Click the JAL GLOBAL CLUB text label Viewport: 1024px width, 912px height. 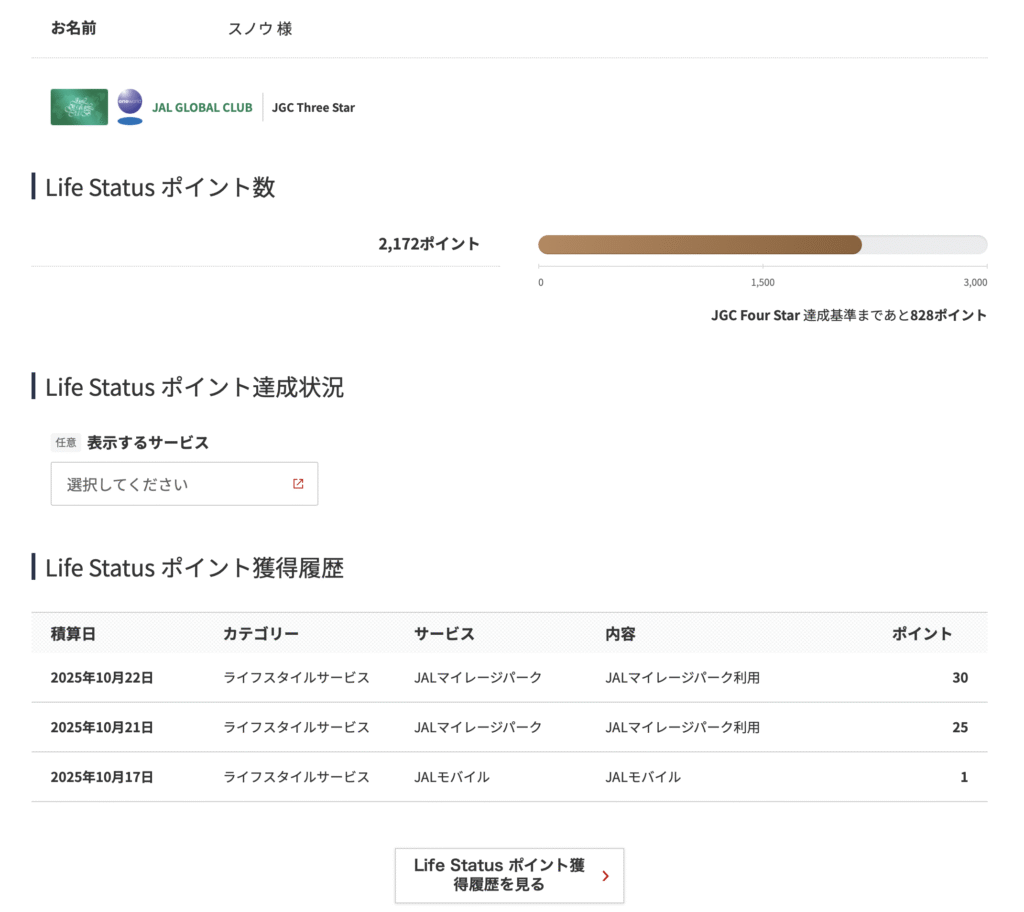click(202, 108)
